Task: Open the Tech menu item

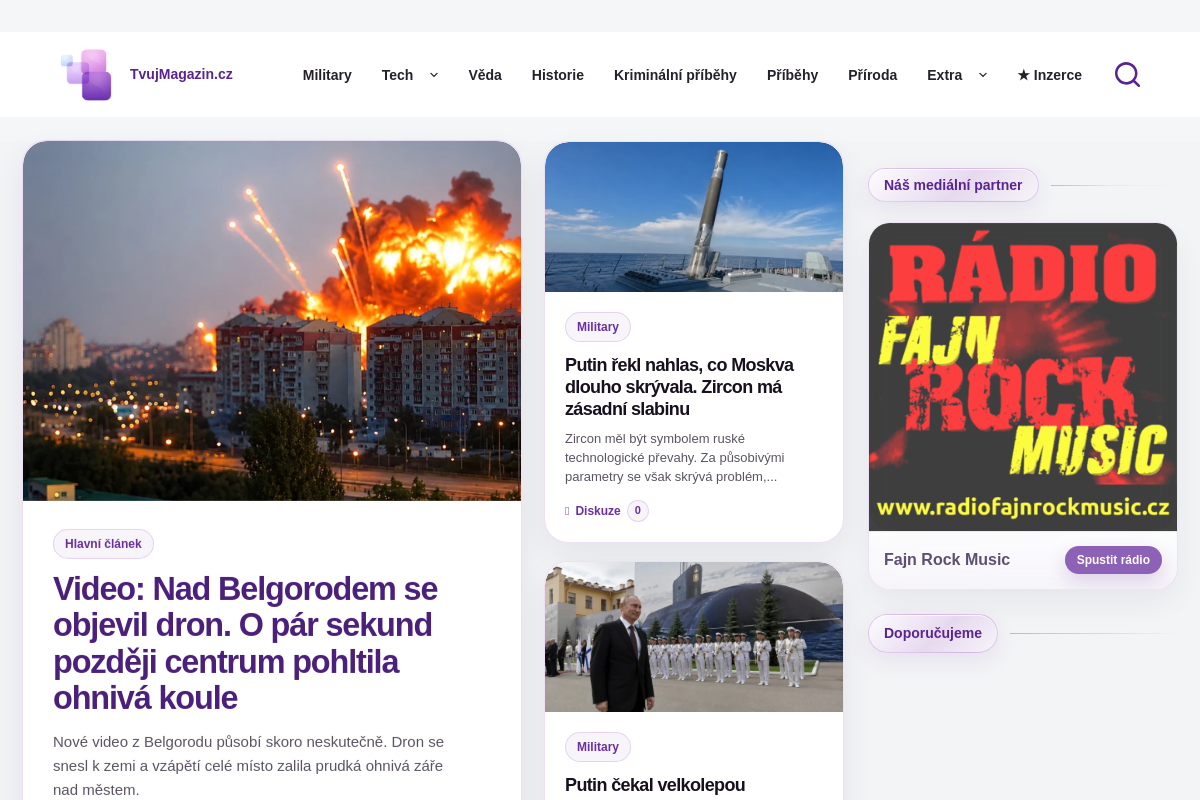Action: click(397, 75)
